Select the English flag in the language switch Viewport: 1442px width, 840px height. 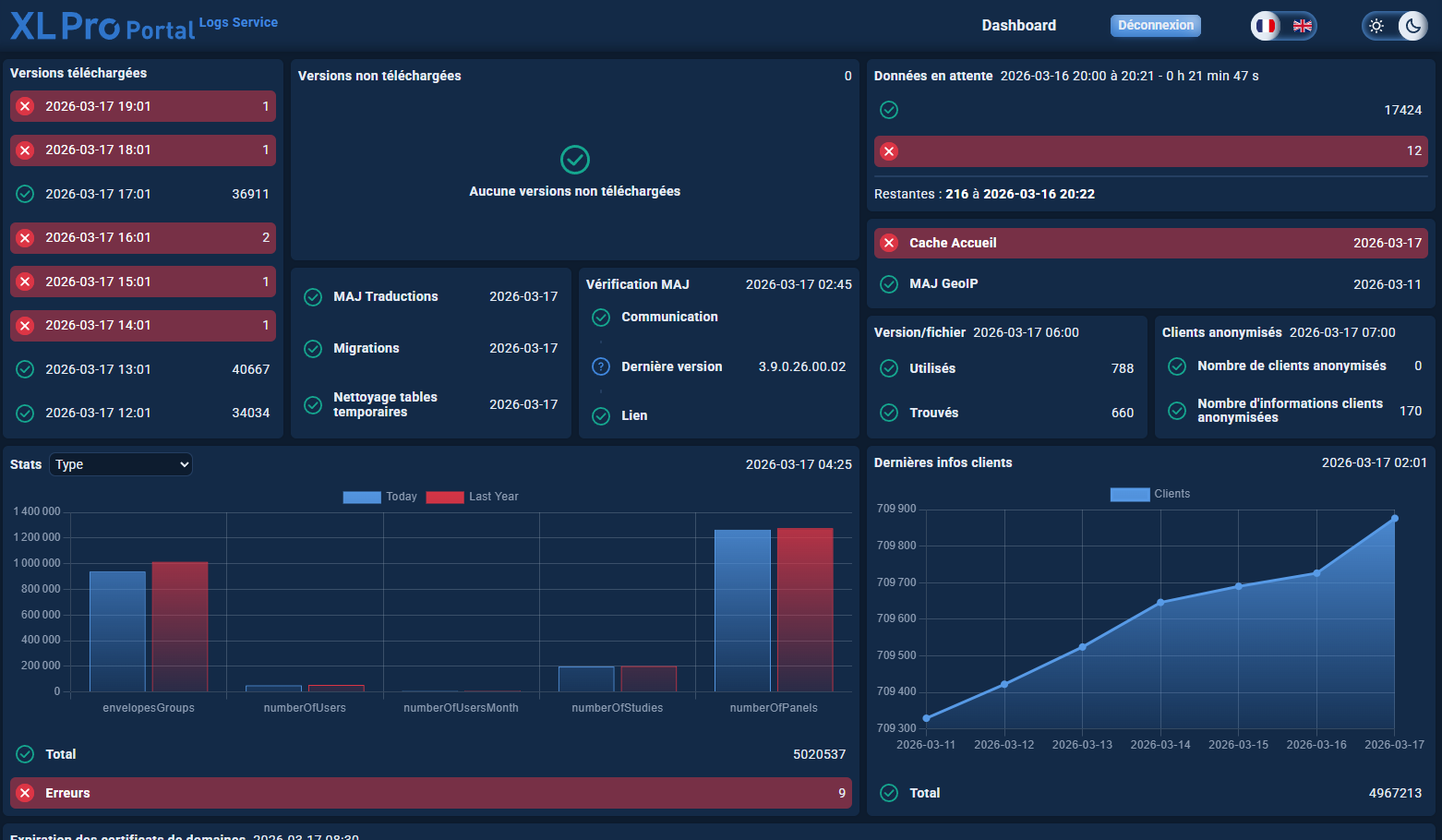click(x=1303, y=26)
